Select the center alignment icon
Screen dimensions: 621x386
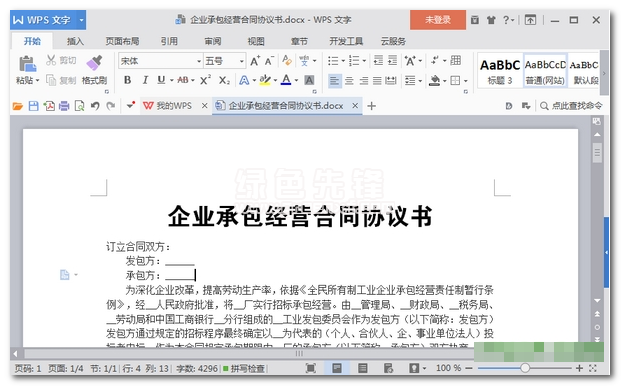click(x=349, y=81)
